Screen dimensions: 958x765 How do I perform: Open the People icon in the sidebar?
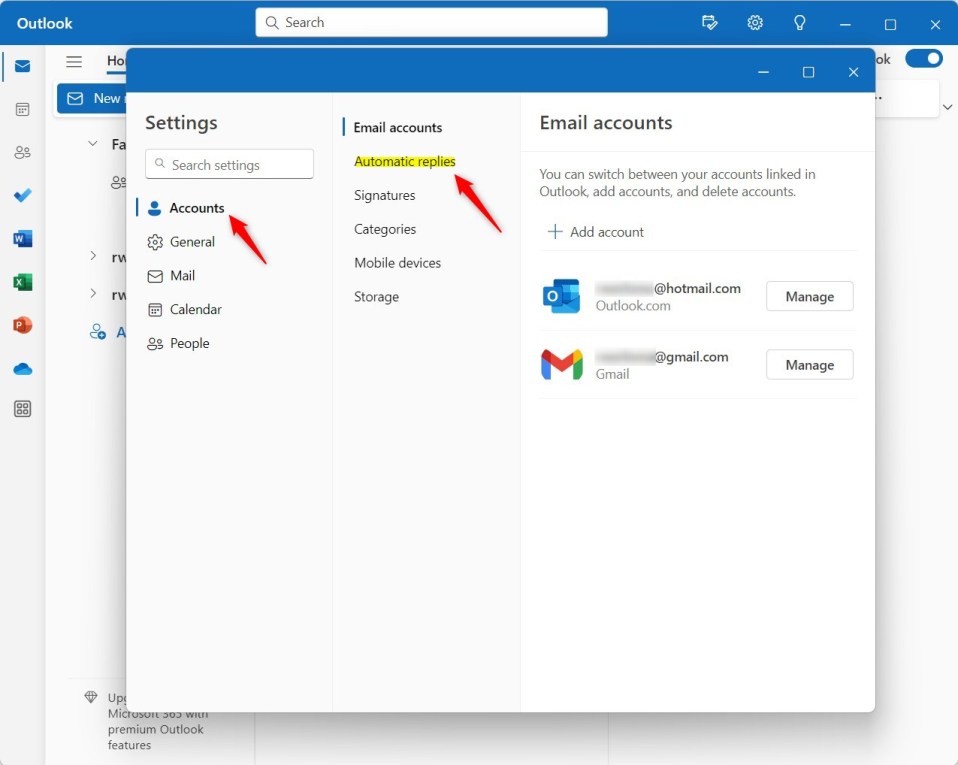pos(22,151)
